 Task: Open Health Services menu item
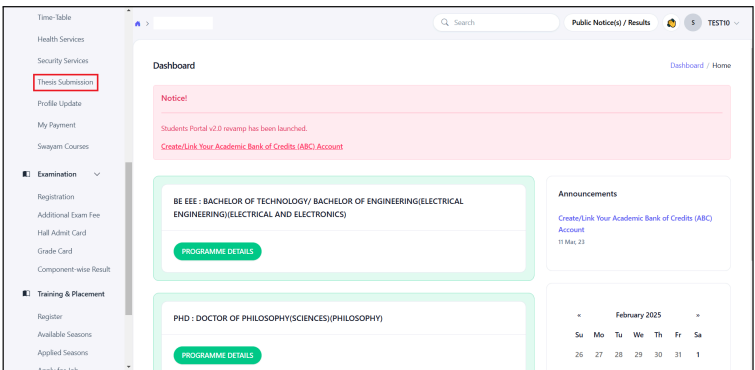[61, 40]
